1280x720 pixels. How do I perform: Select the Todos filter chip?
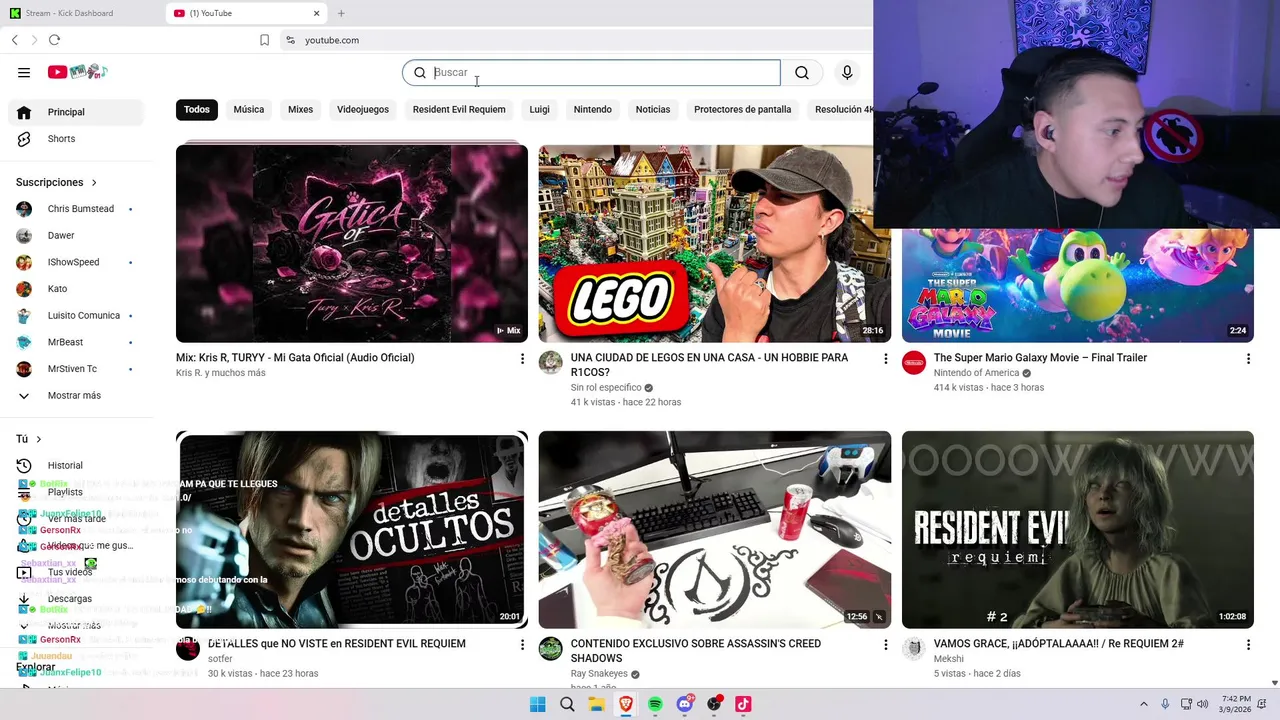pos(197,109)
